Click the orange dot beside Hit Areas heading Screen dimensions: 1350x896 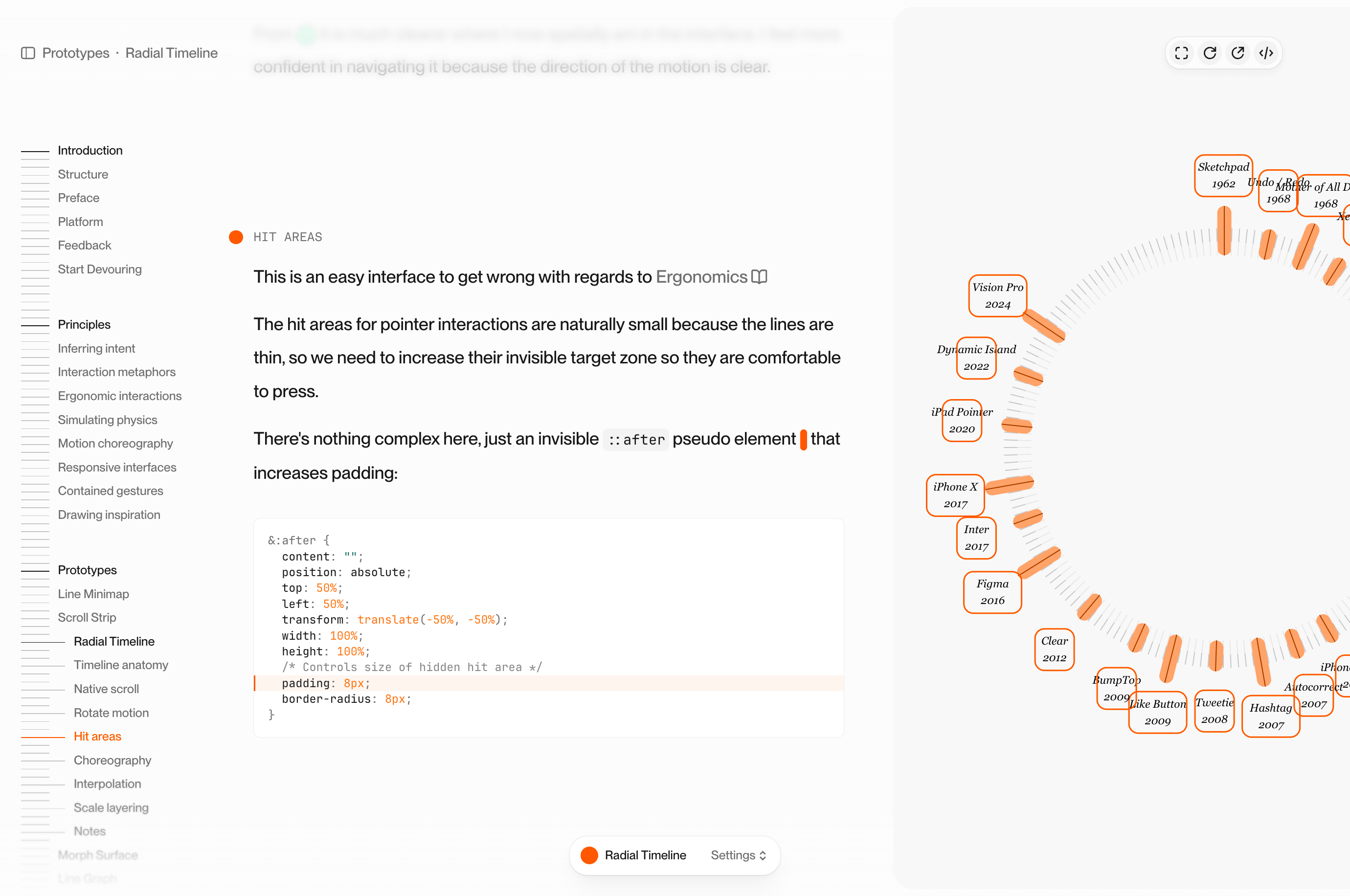tap(236, 237)
